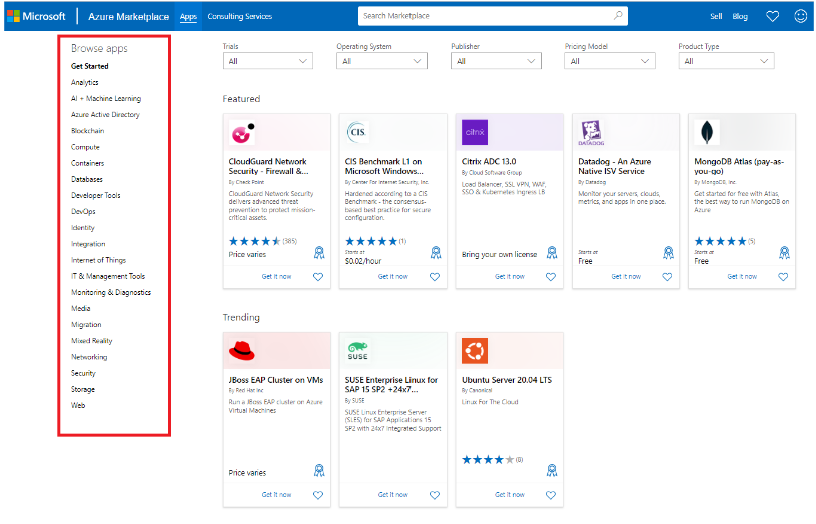Click the MongoDB Atlas leaf logo
Screen dimensions: 816x524
tap(707, 132)
